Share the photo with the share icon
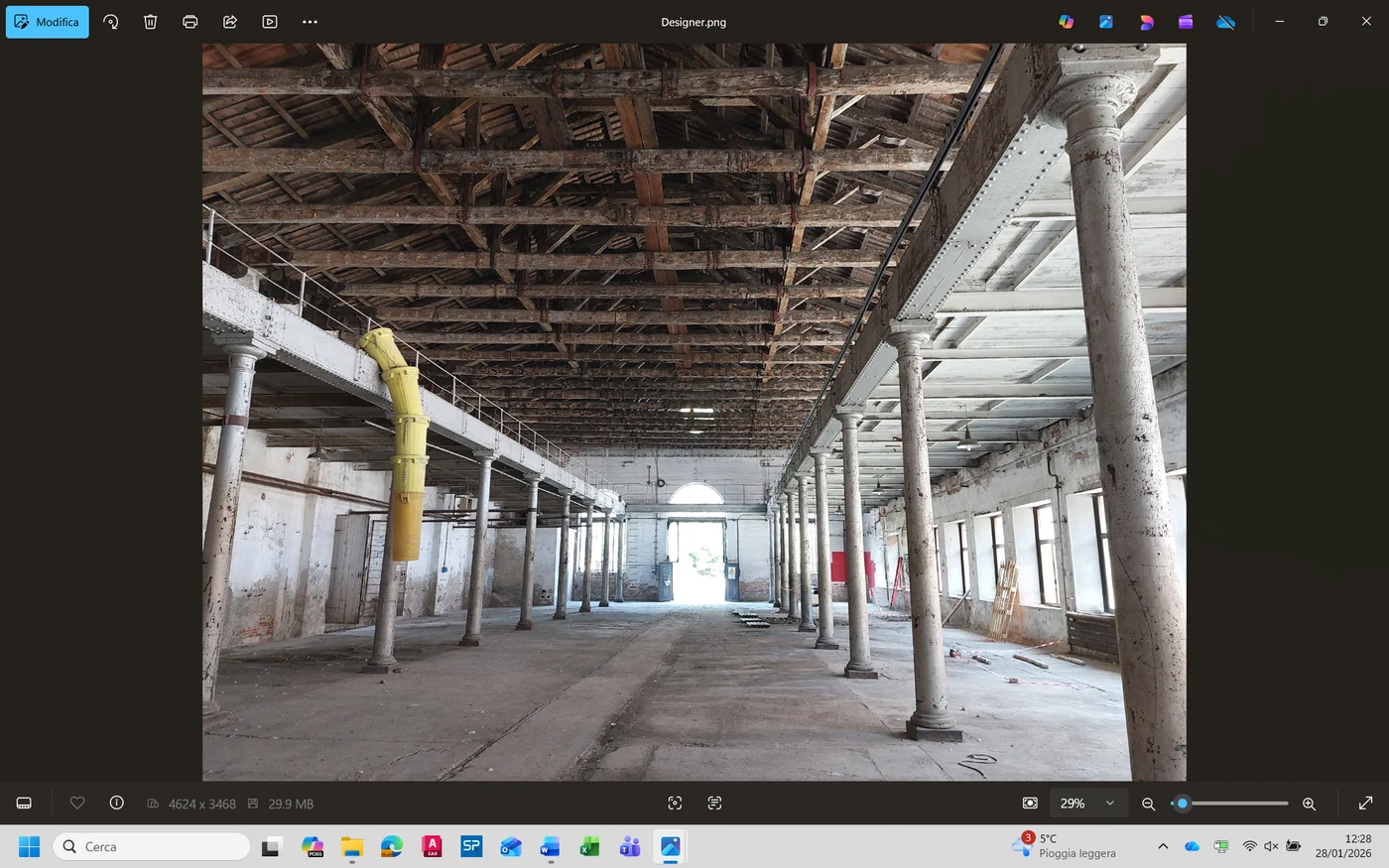Viewport: 1389px width, 868px height. coord(230,22)
